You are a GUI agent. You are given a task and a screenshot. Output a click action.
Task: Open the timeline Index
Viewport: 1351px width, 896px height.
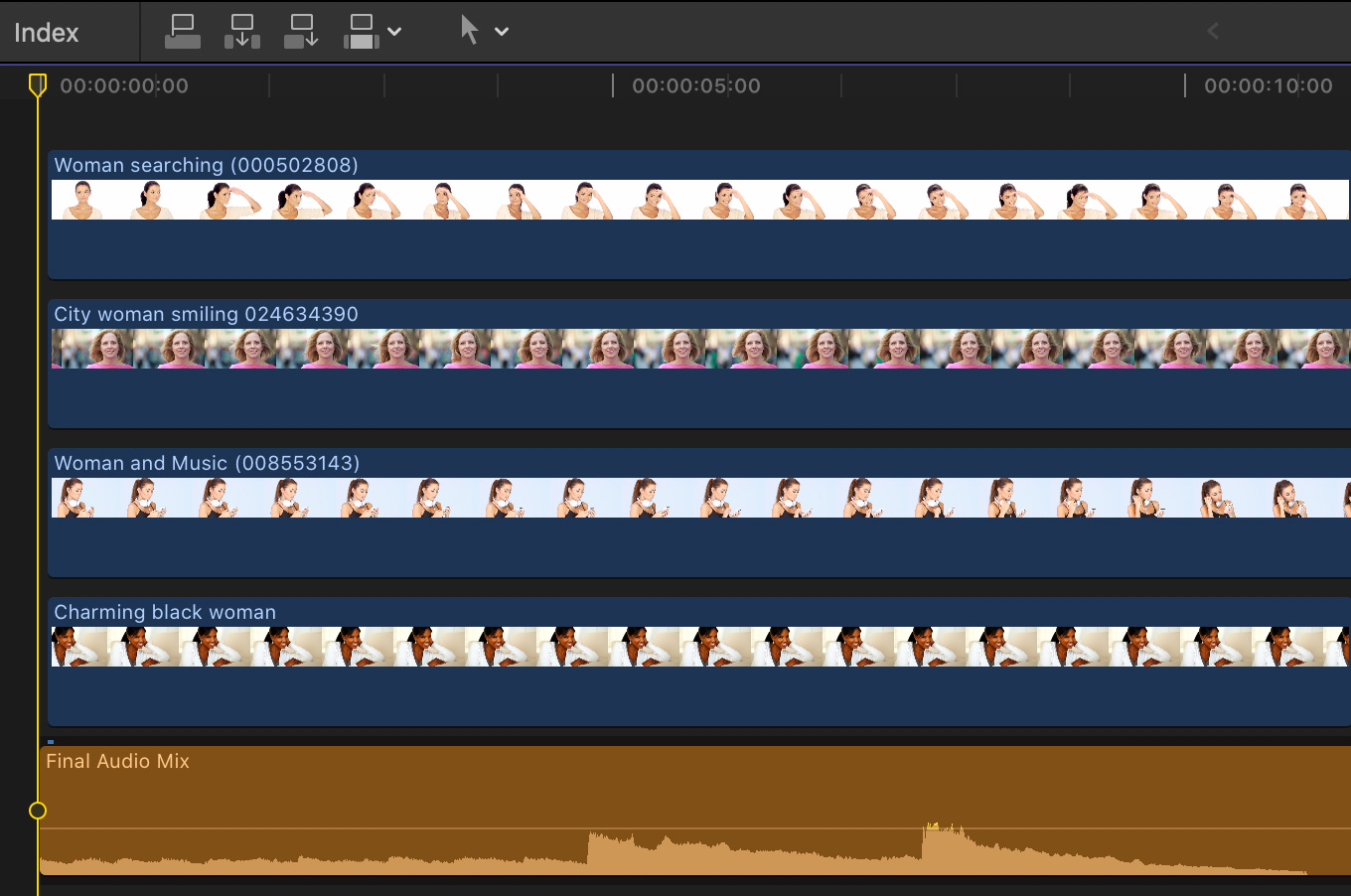click(47, 33)
